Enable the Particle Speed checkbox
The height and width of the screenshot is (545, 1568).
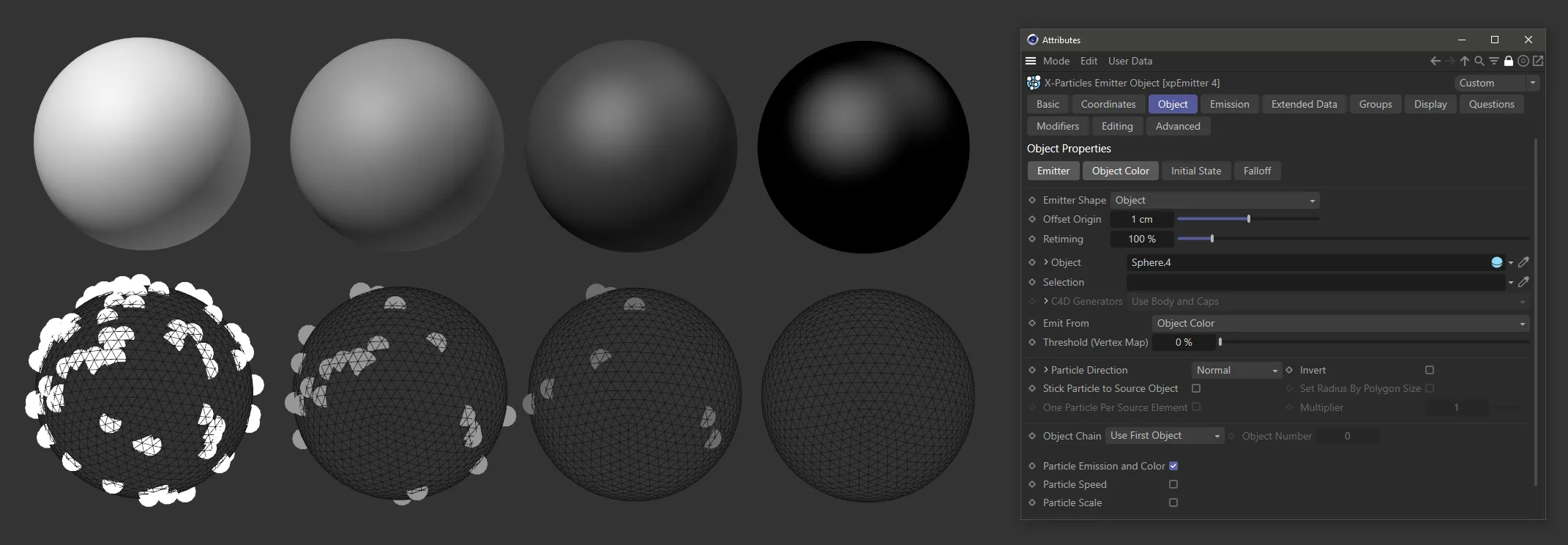(x=1173, y=484)
